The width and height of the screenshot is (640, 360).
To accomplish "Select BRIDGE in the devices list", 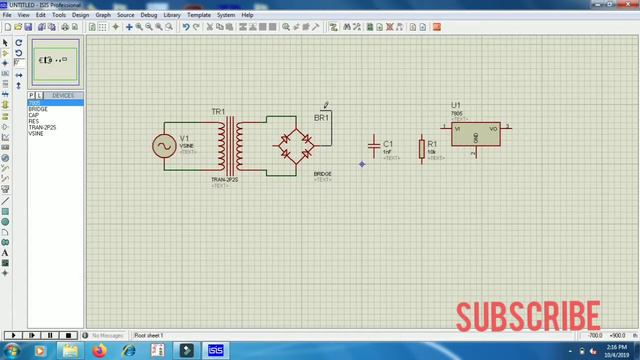I will 56,109.
